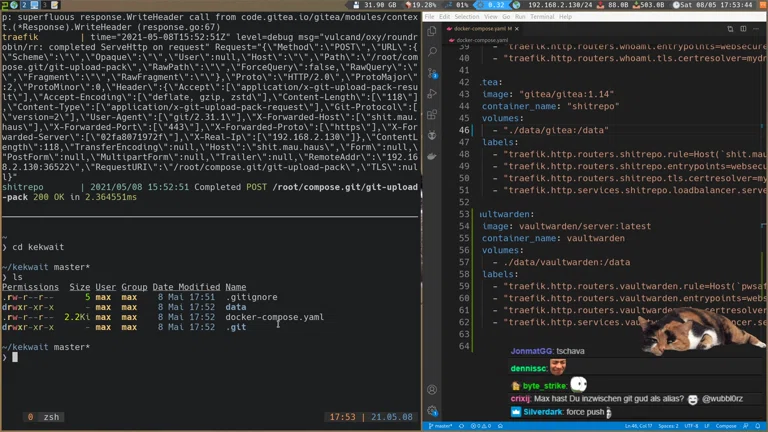Open the Run menu

point(520,17)
